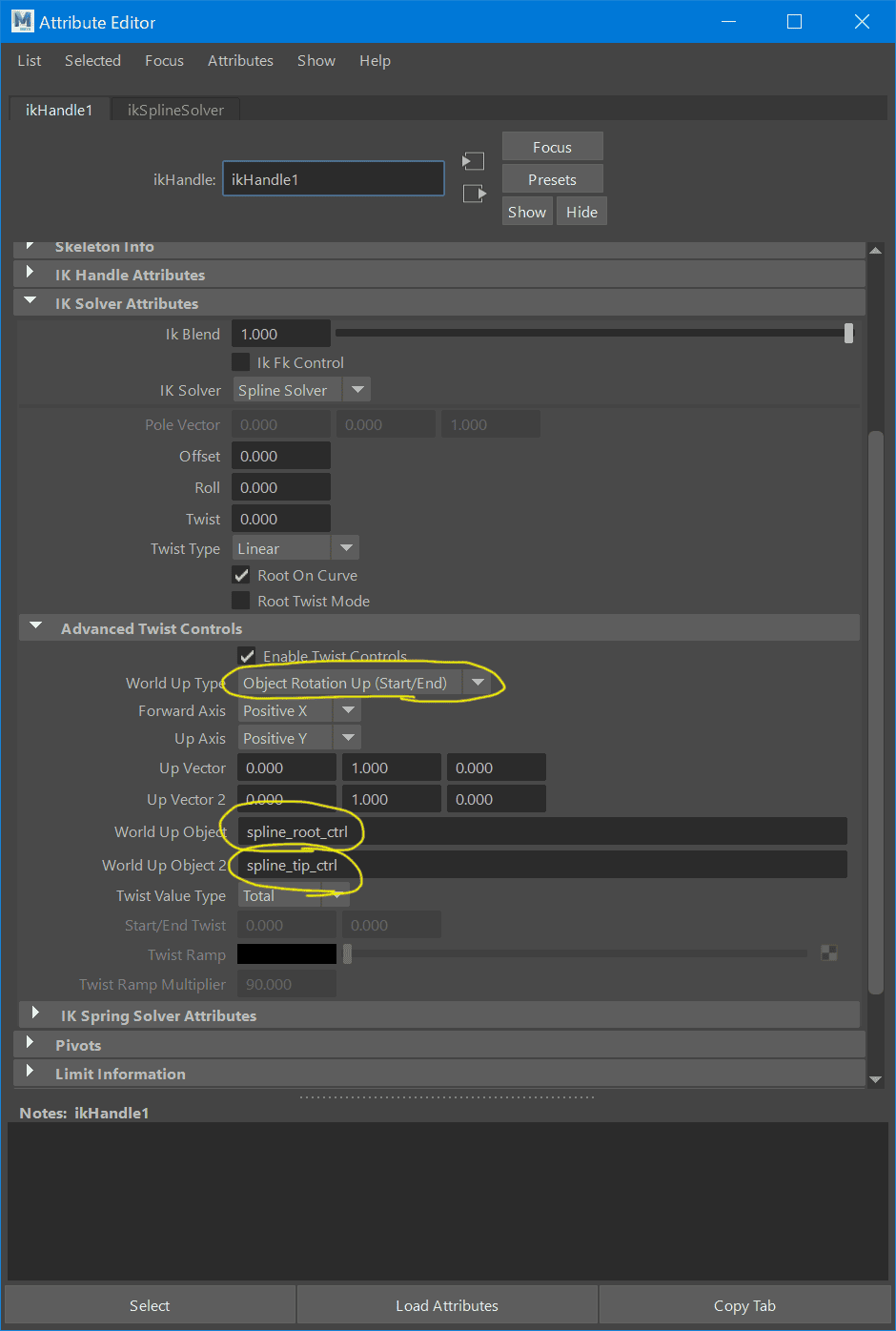
Task: Open the Show menu
Action: [x=316, y=60]
